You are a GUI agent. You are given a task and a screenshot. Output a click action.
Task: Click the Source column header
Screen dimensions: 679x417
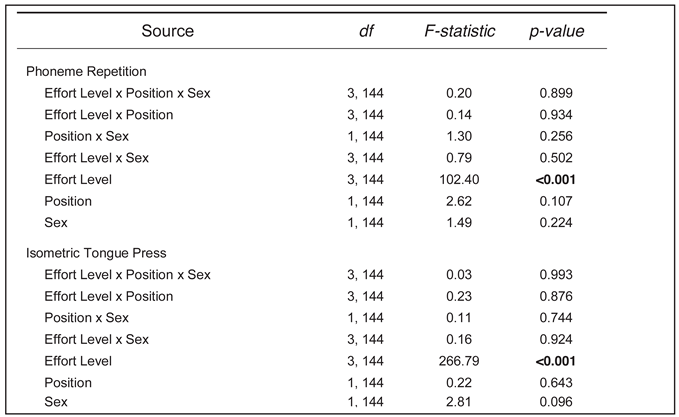point(167,31)
